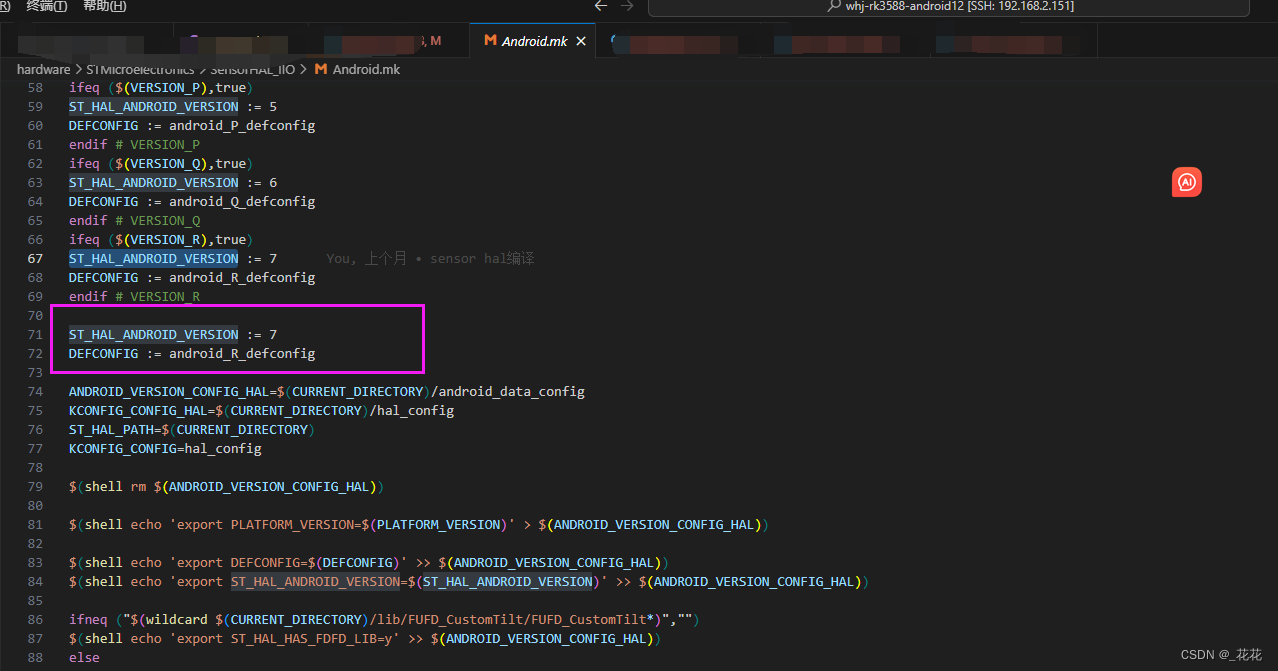
Task: Click the M file icon in the breadcrumb bar
Action: tap(320, 69)
